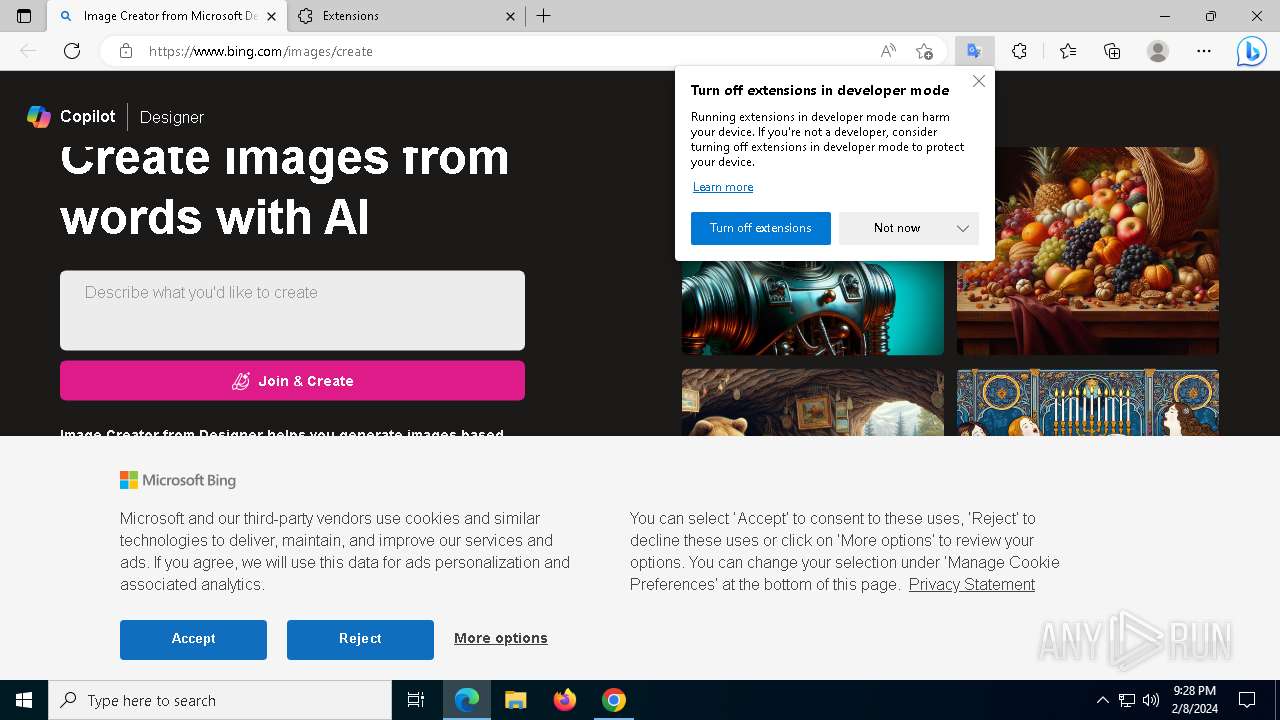Open a new tab with plus button
Image resolution: width=1280 pixels, height=720 pixels.
tap(543, 16)
